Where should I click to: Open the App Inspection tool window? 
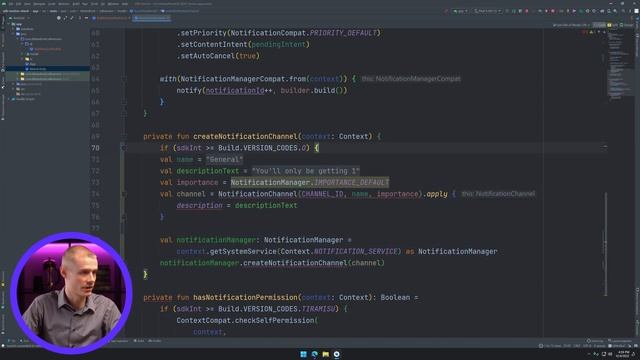pyautogui.click(x=118, y=340)
